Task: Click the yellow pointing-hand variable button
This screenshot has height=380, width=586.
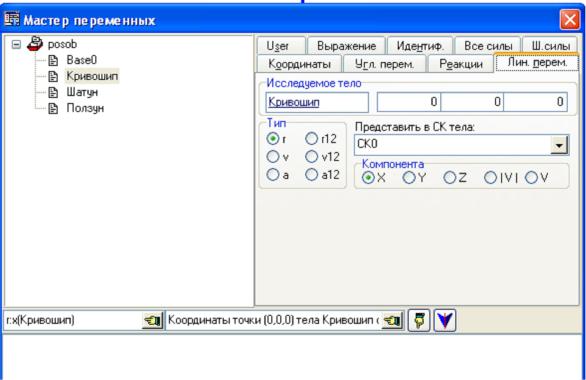Action: tap(419, 320)
